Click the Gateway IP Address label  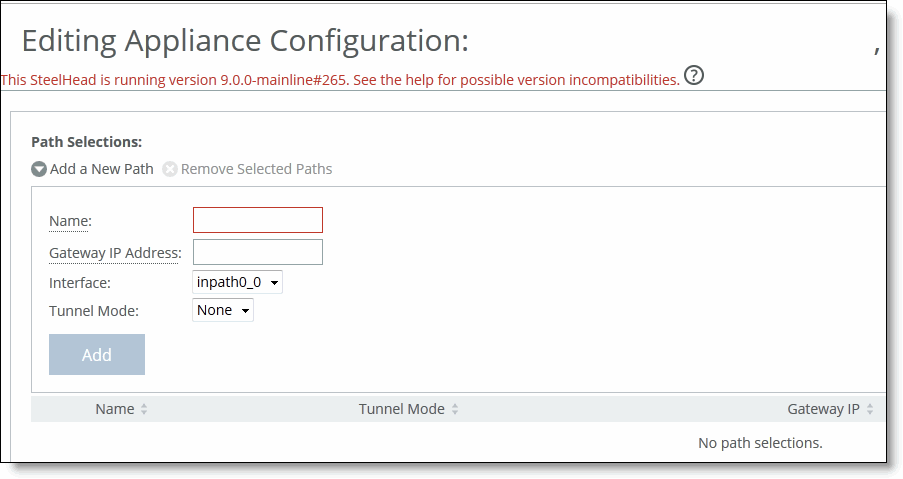pyautogui.click(x=115, y=253)
